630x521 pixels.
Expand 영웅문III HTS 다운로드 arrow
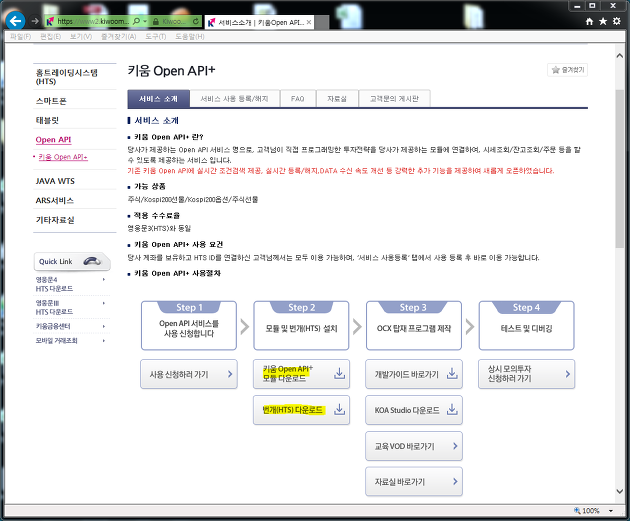click(104, 303)
